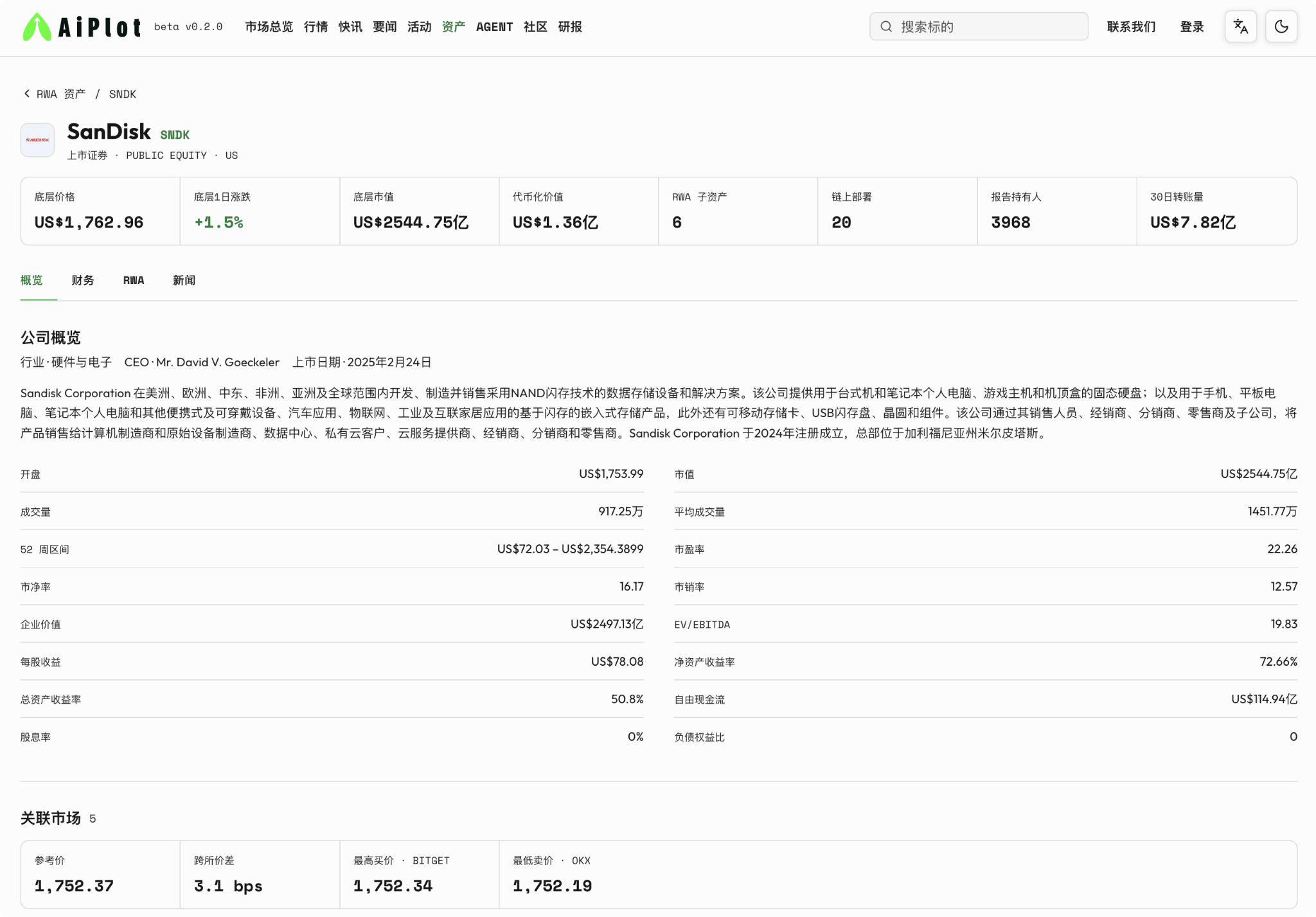This screenshot has width=1316, height=917.
Task: Click 上市日期 2025年2月24日 text
Action: [362, 362]
